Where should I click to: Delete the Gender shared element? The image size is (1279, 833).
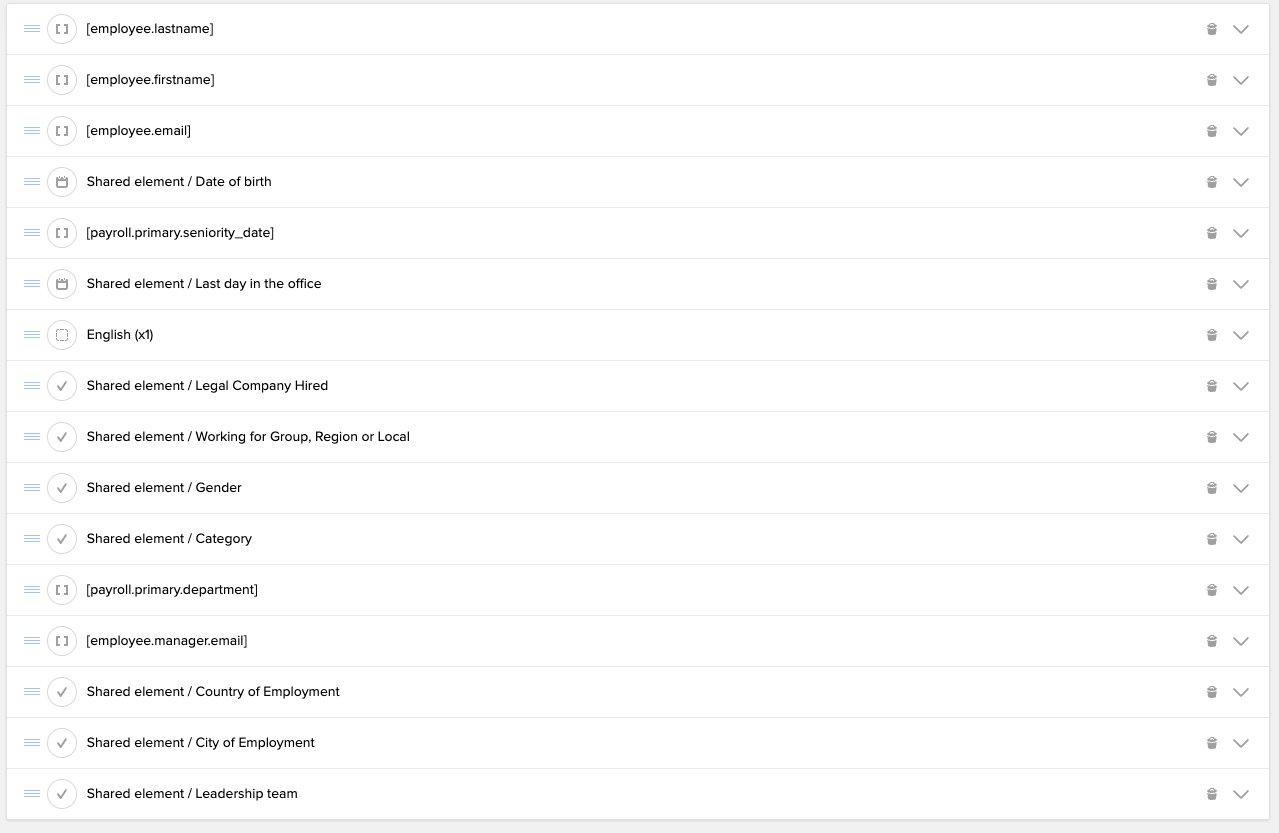tap(1211, 488)
